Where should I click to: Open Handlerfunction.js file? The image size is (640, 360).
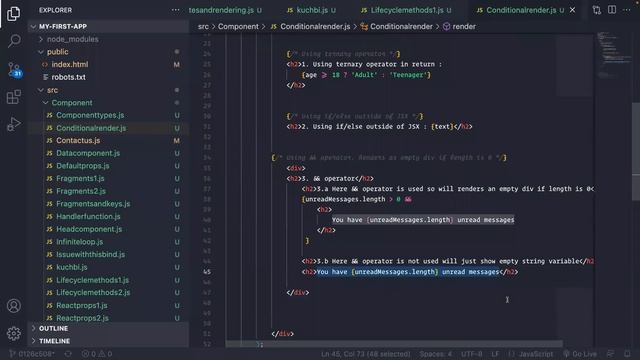[109, 216]
